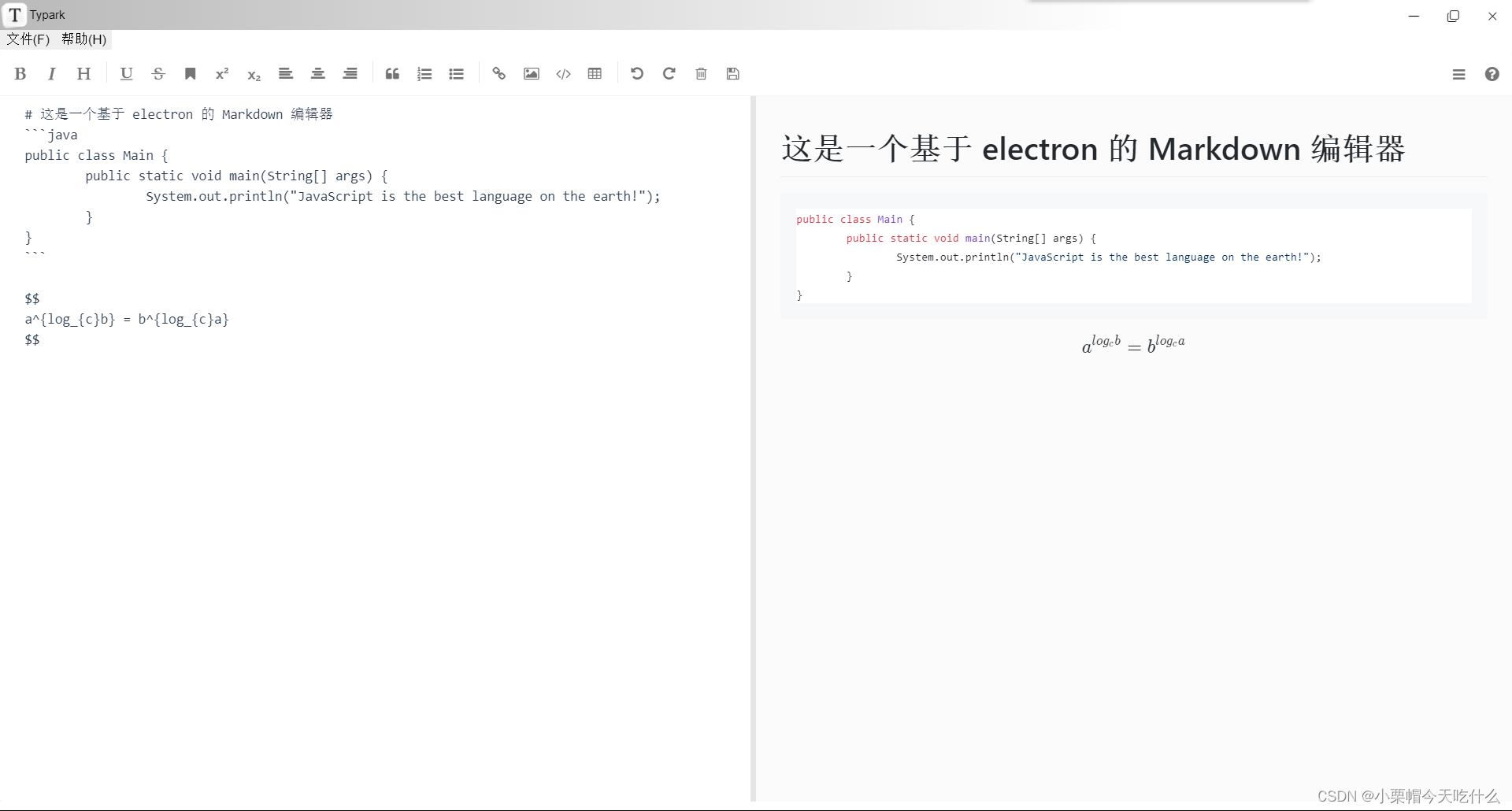Apply bold formatting with the B icon
1512x811 pixels.
(x=20, y=74)
